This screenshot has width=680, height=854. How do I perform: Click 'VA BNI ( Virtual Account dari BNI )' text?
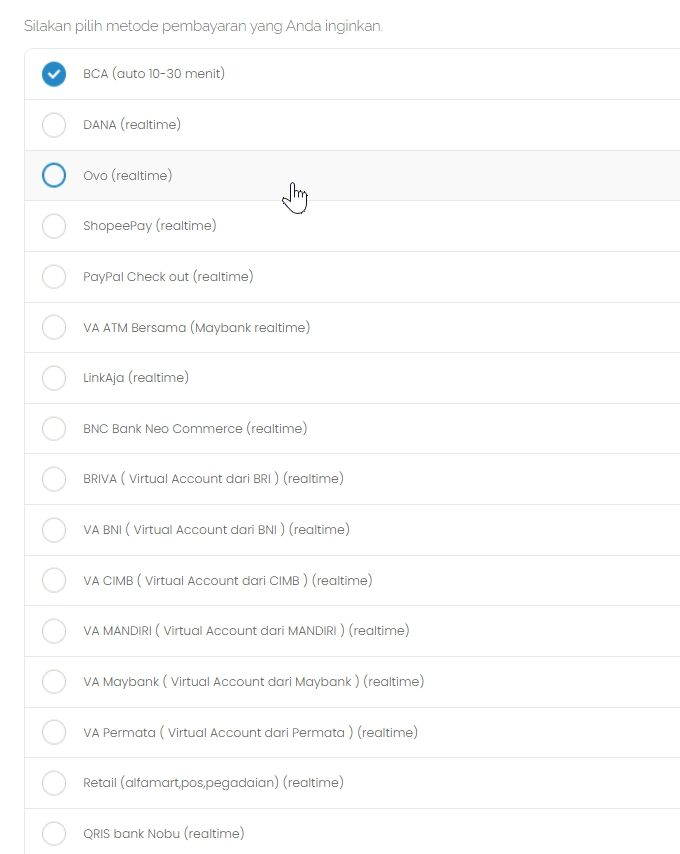184,529
